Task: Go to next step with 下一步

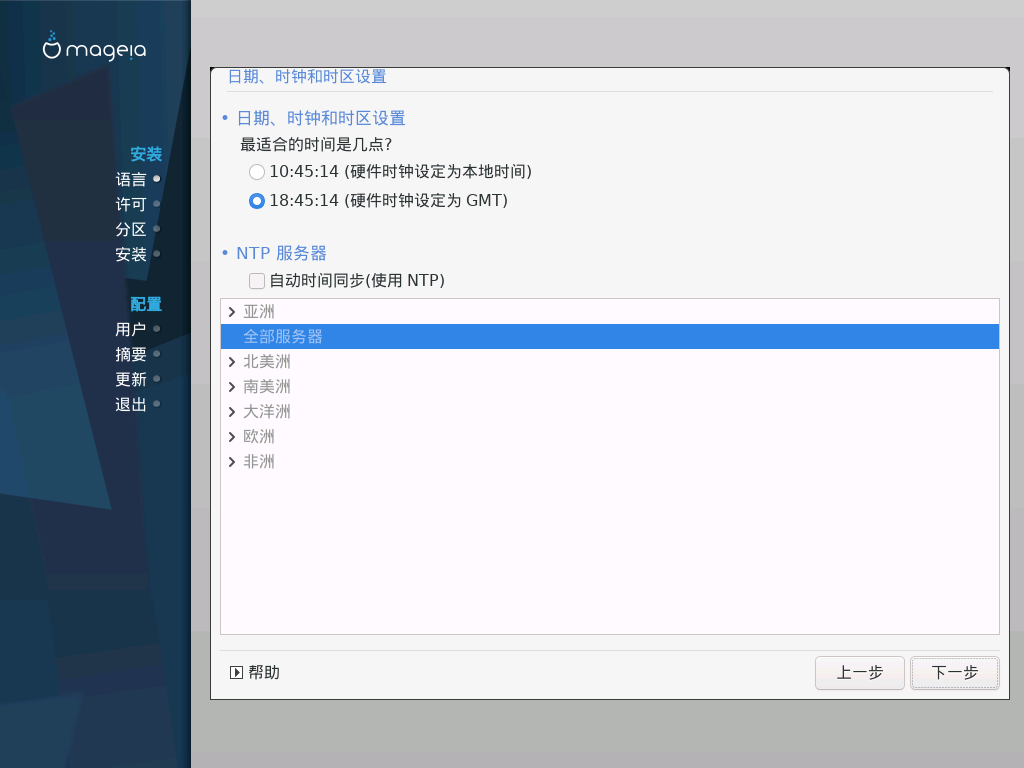Action: click(955, 673)
